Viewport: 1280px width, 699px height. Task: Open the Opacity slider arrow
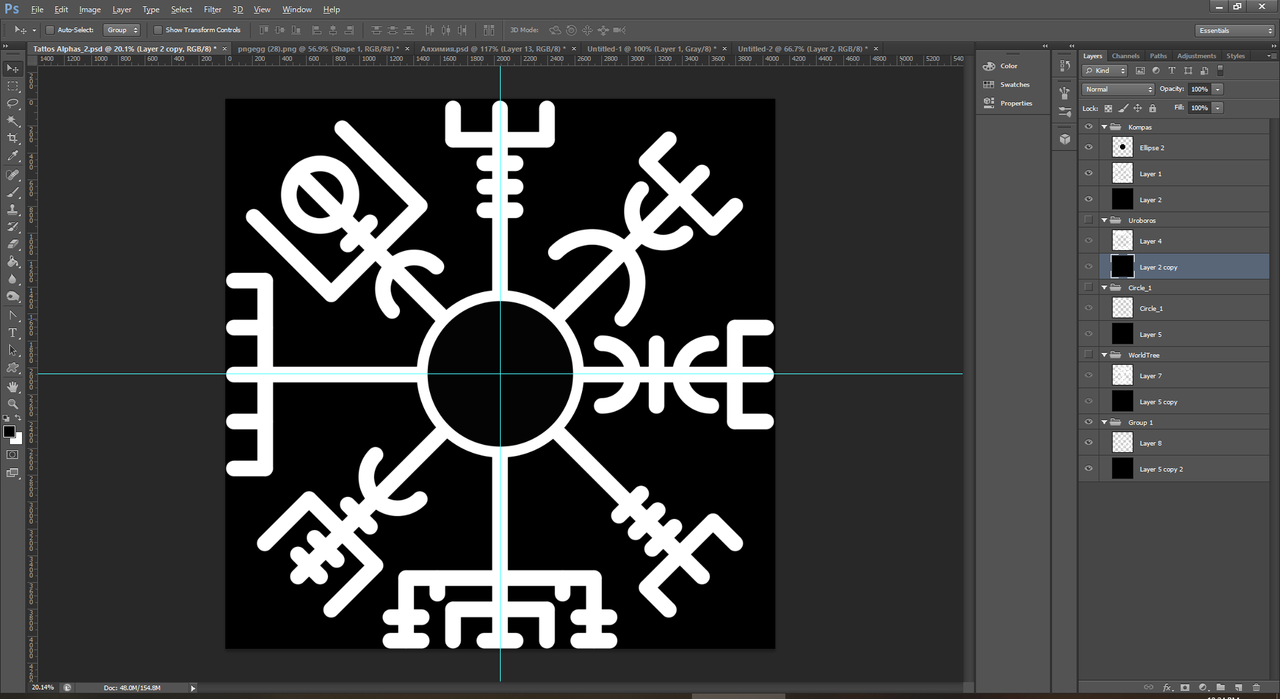pos(1217,89)
